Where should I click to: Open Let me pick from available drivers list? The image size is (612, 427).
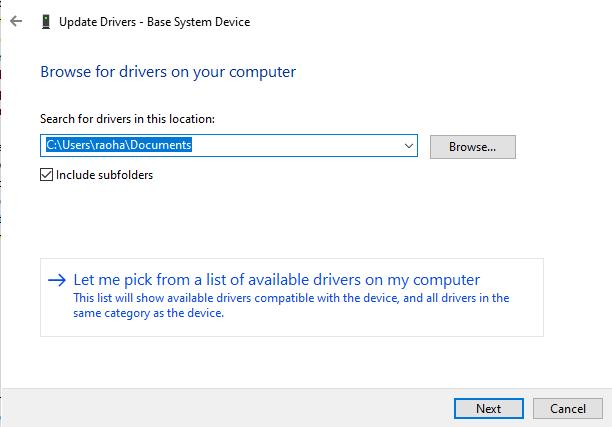tap(277, 280)
